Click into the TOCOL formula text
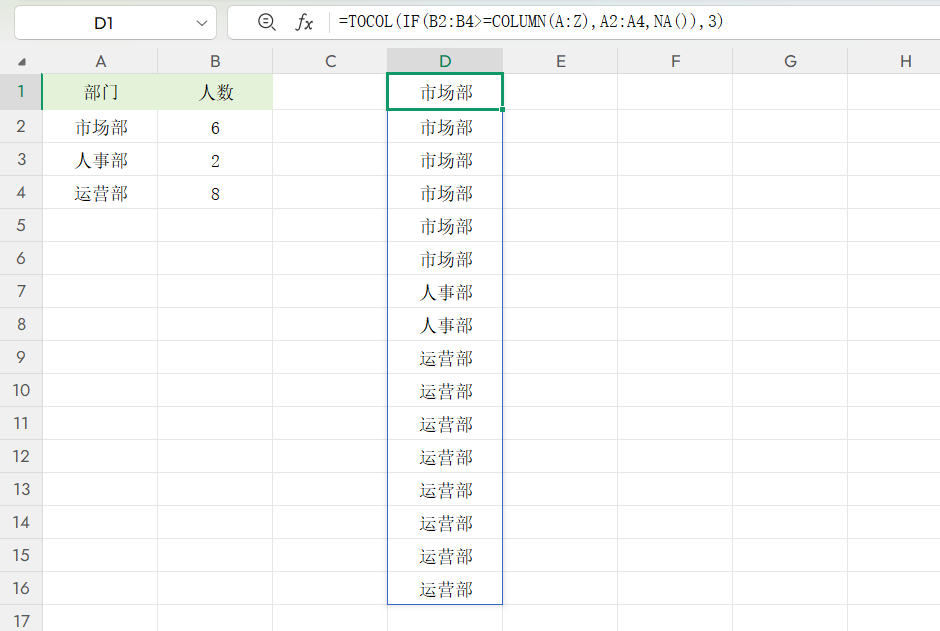 pyautogui.click(x=530, y=22)
